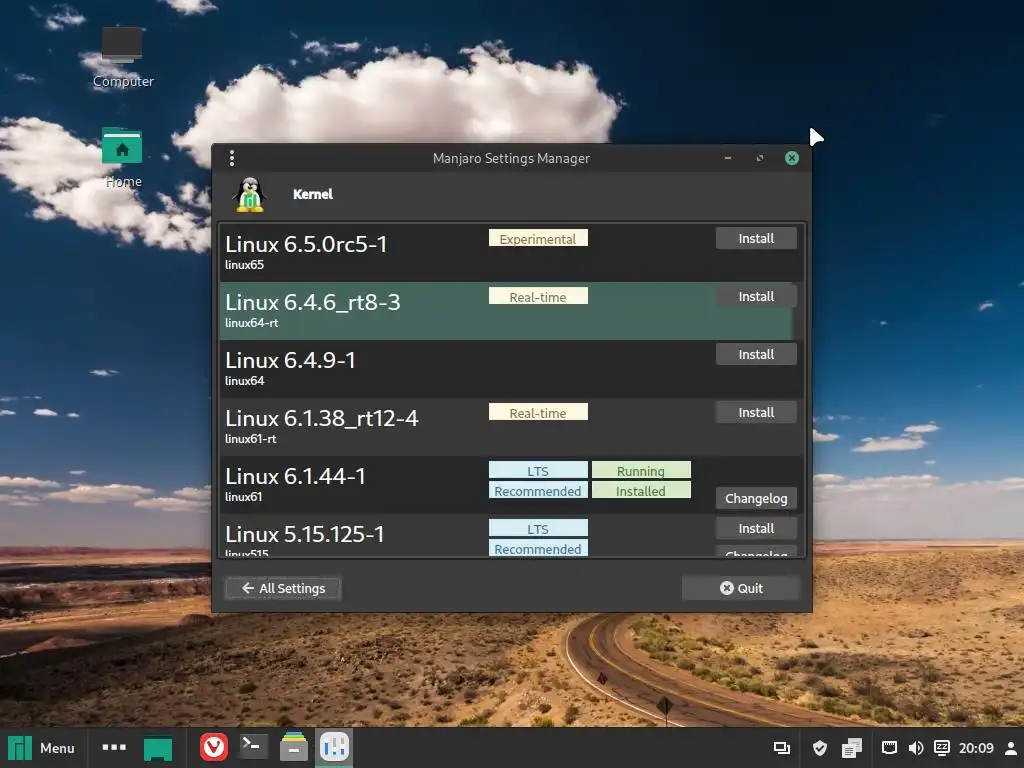Click LTS tag on Linux 6.1.44-1
The width and height of the screenshot is (1024, 768).
pos(538,470)
